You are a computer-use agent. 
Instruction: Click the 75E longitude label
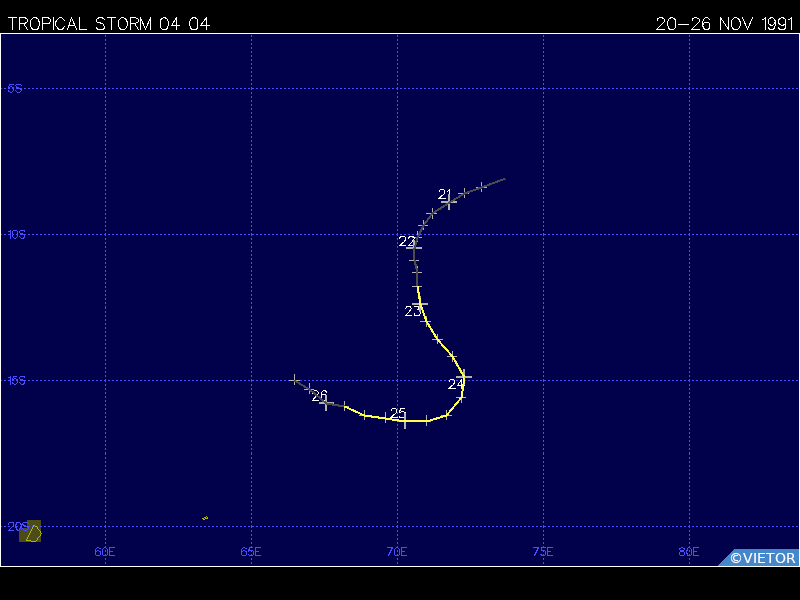point(543,552)
